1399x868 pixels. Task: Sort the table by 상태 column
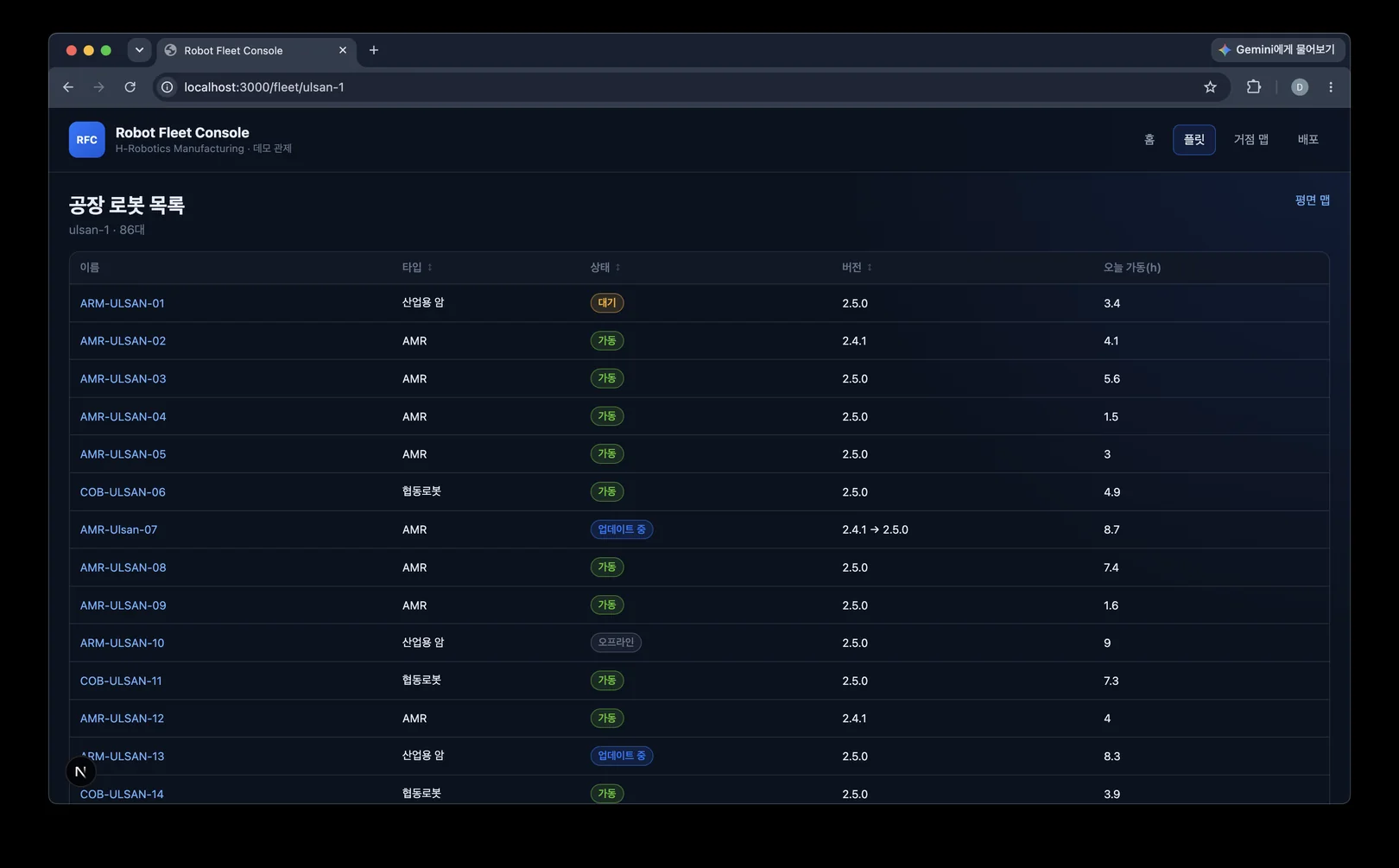coord(605,268)
